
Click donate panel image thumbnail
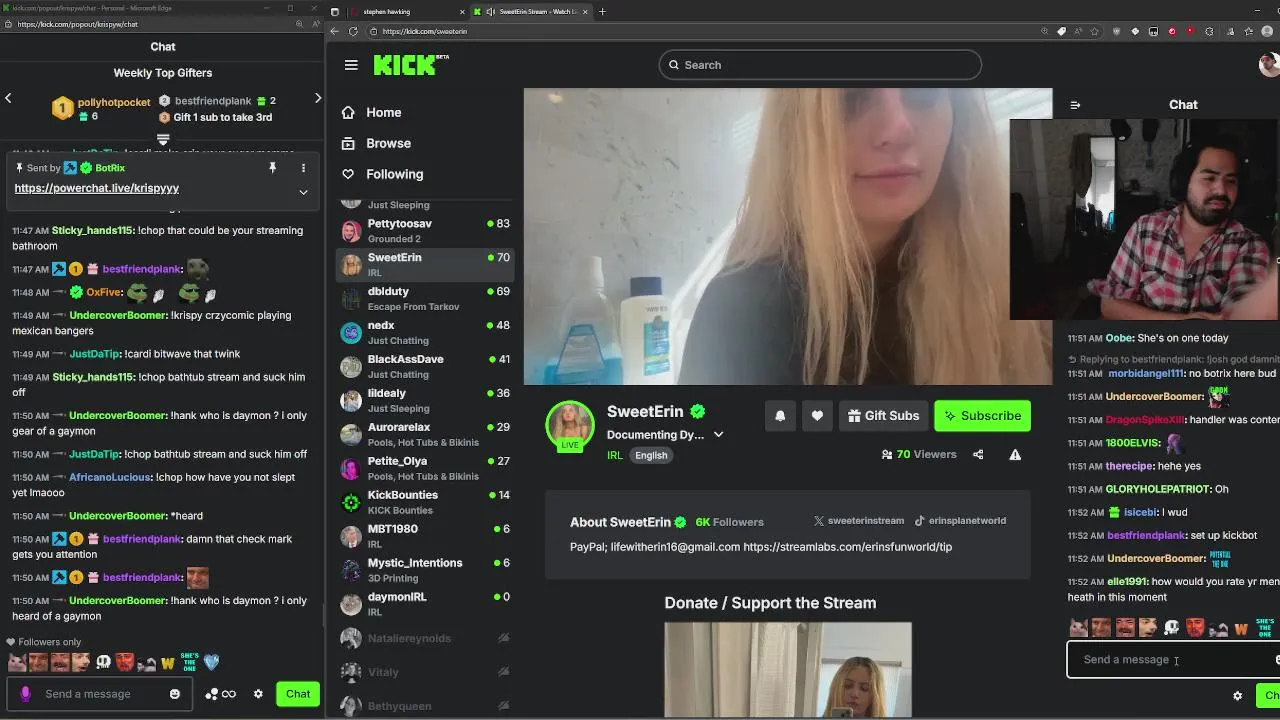pos(788,669)
